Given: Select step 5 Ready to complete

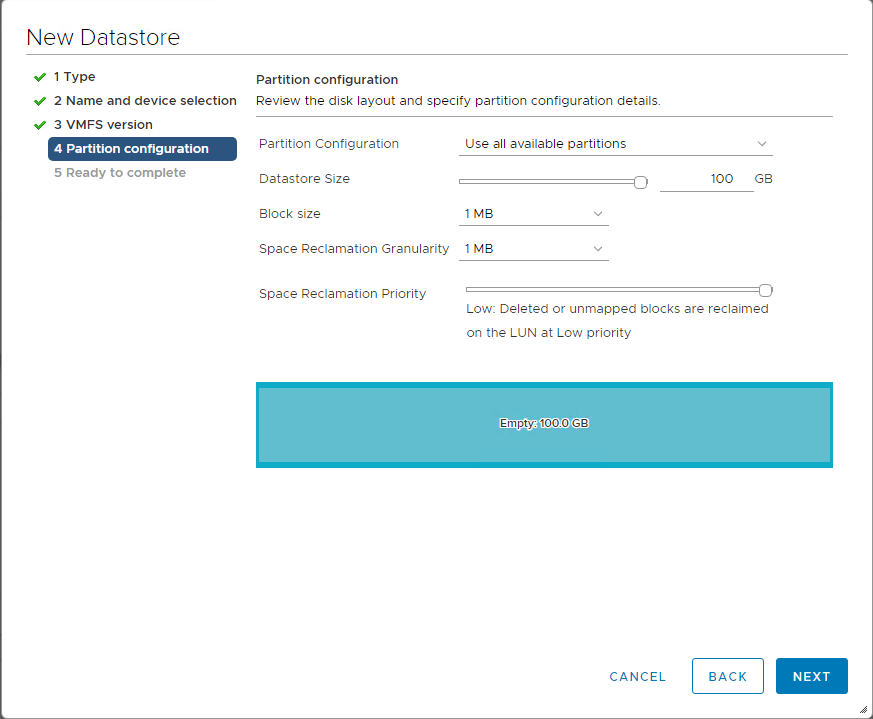Looking at the screenshot, I should click(x=120, y=173).
